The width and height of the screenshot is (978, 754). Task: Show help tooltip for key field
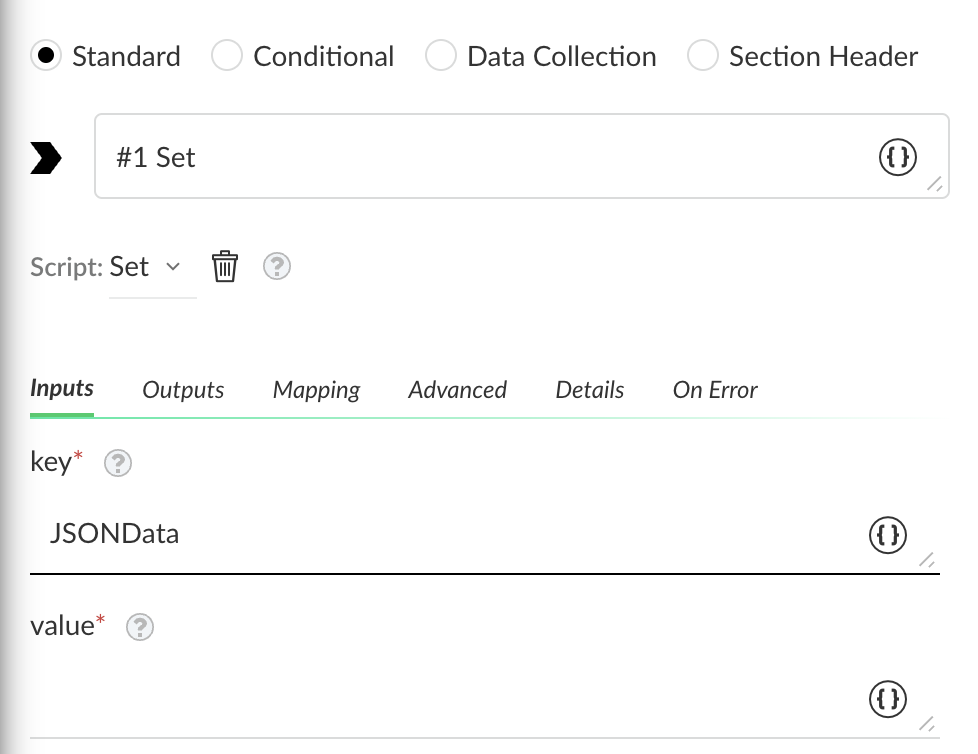pyautogui.click(x=118, y=463)
